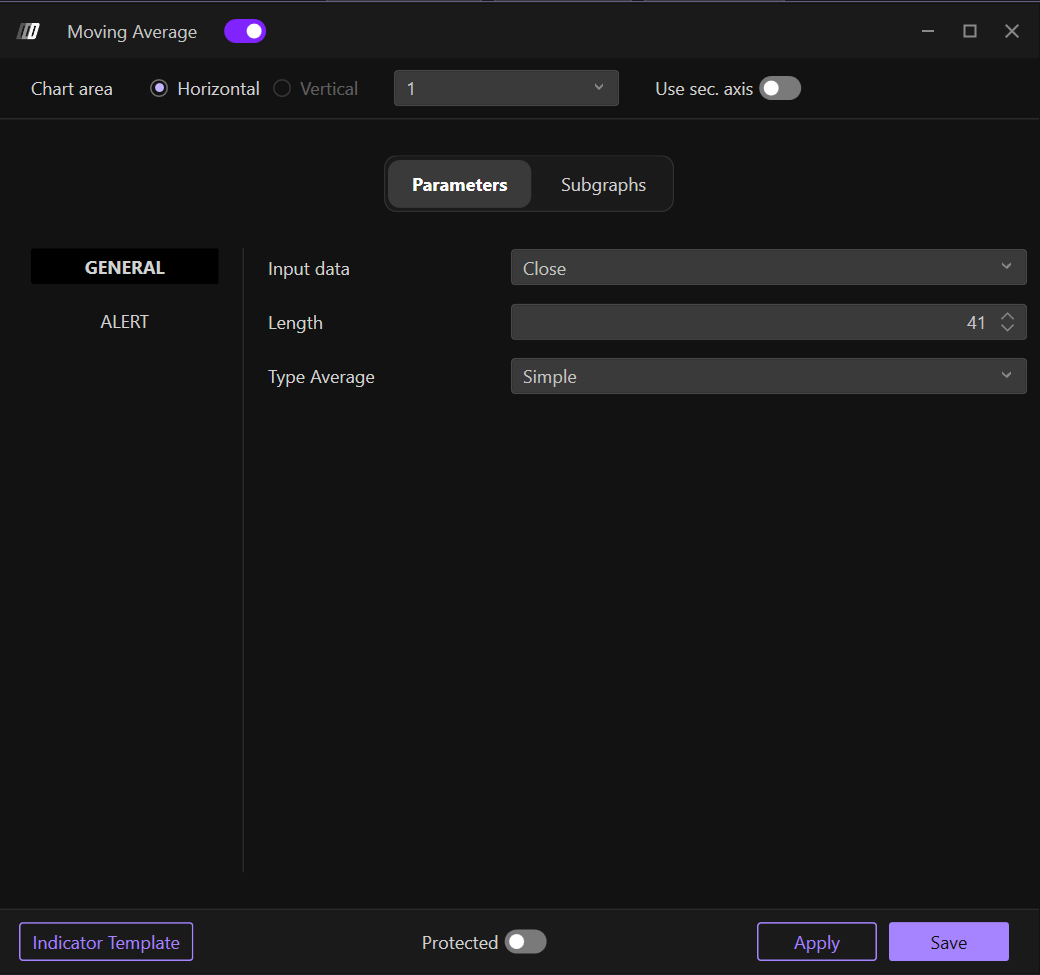Toggle the Moving Average indicator switch
Screen dimensions: 1040x975
(x=245, y=32)
